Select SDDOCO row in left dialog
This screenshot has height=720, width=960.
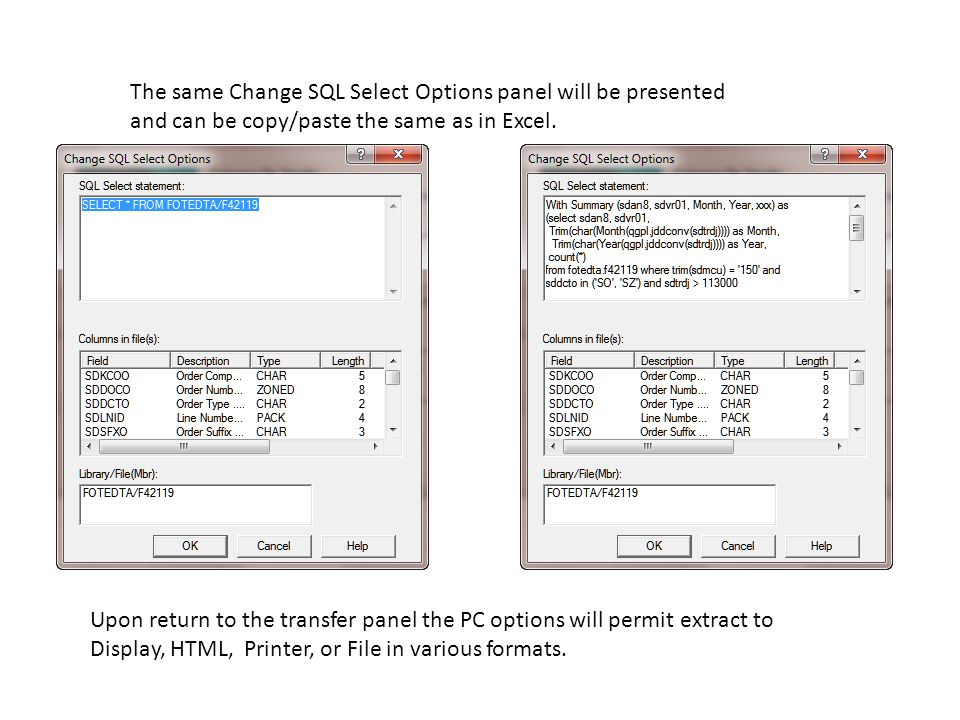coord(233,390)
